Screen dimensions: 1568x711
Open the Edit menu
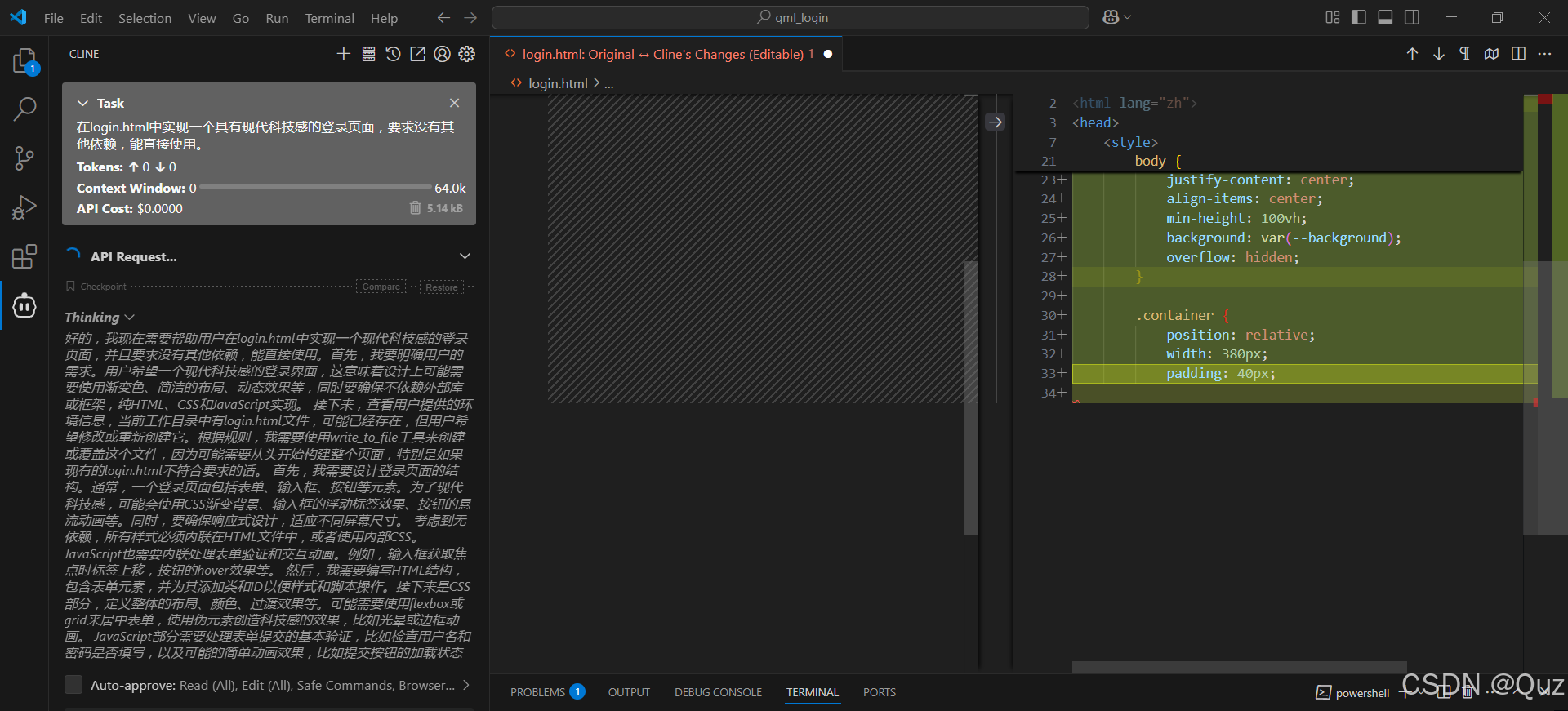point(91,18)
